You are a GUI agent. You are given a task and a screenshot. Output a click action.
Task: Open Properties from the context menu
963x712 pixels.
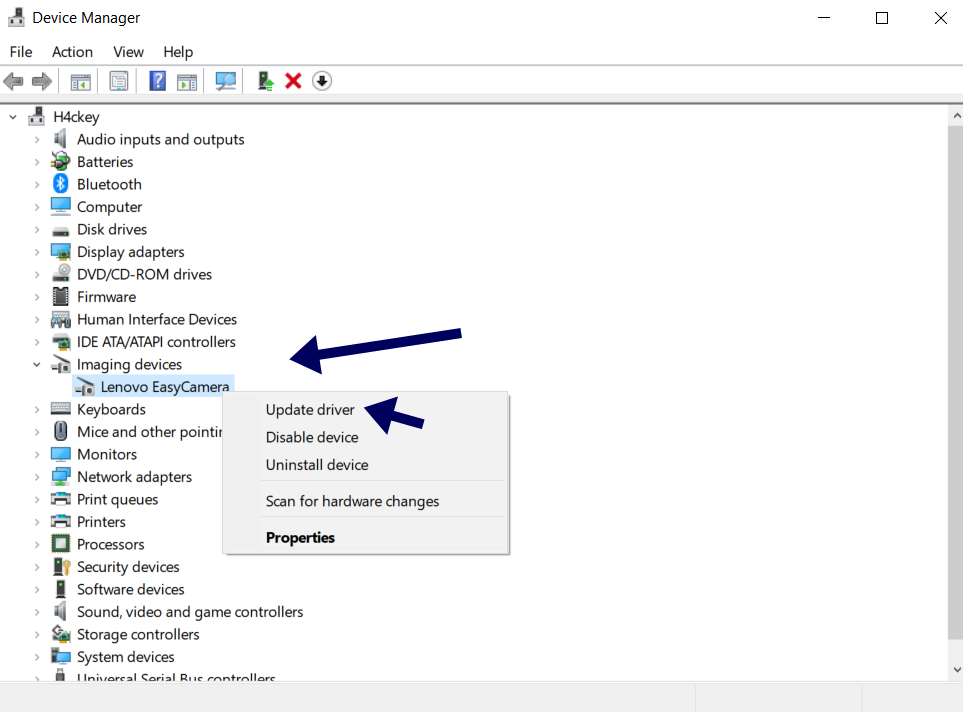(x=300, y=538)
